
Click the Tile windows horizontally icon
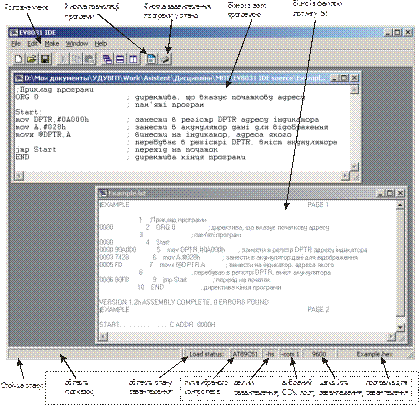point(120,59)
